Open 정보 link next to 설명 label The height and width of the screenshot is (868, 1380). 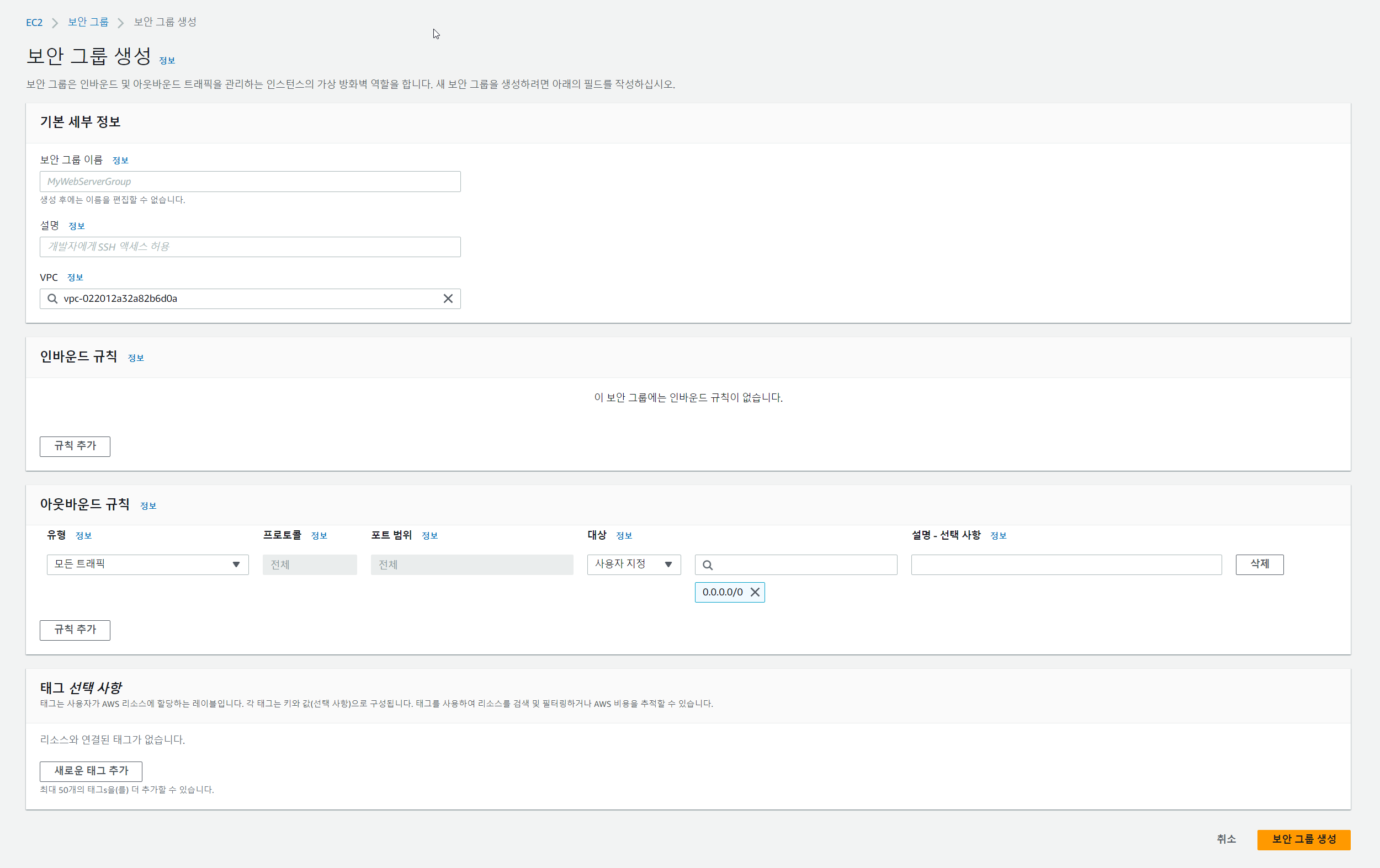click(77, 226)
